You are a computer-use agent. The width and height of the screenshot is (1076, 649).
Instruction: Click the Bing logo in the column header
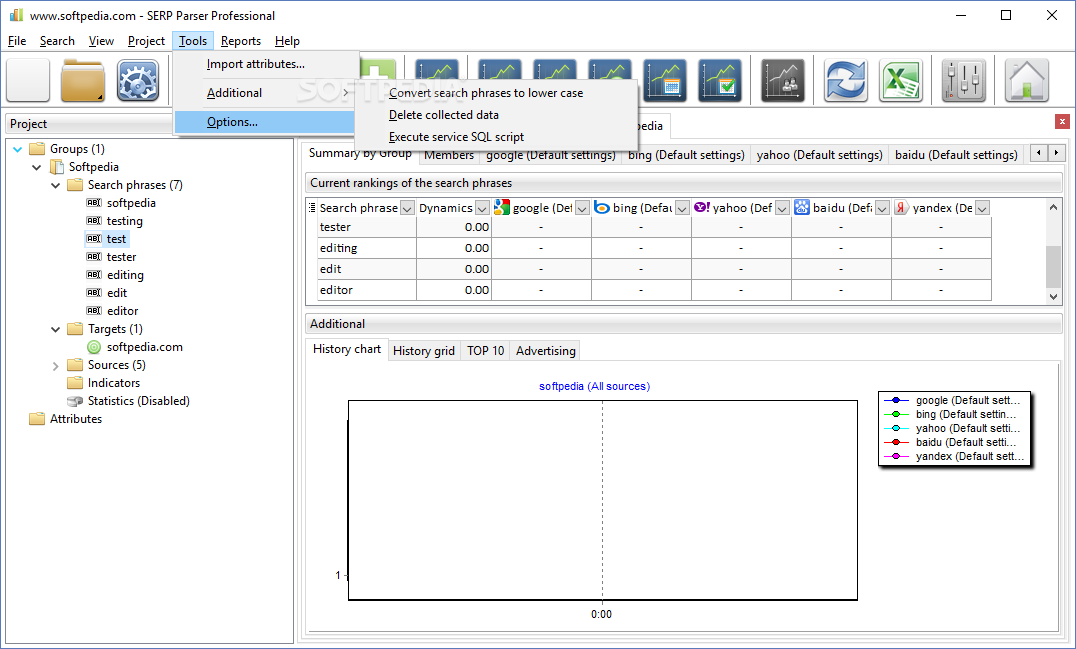(x=602, y=207)
